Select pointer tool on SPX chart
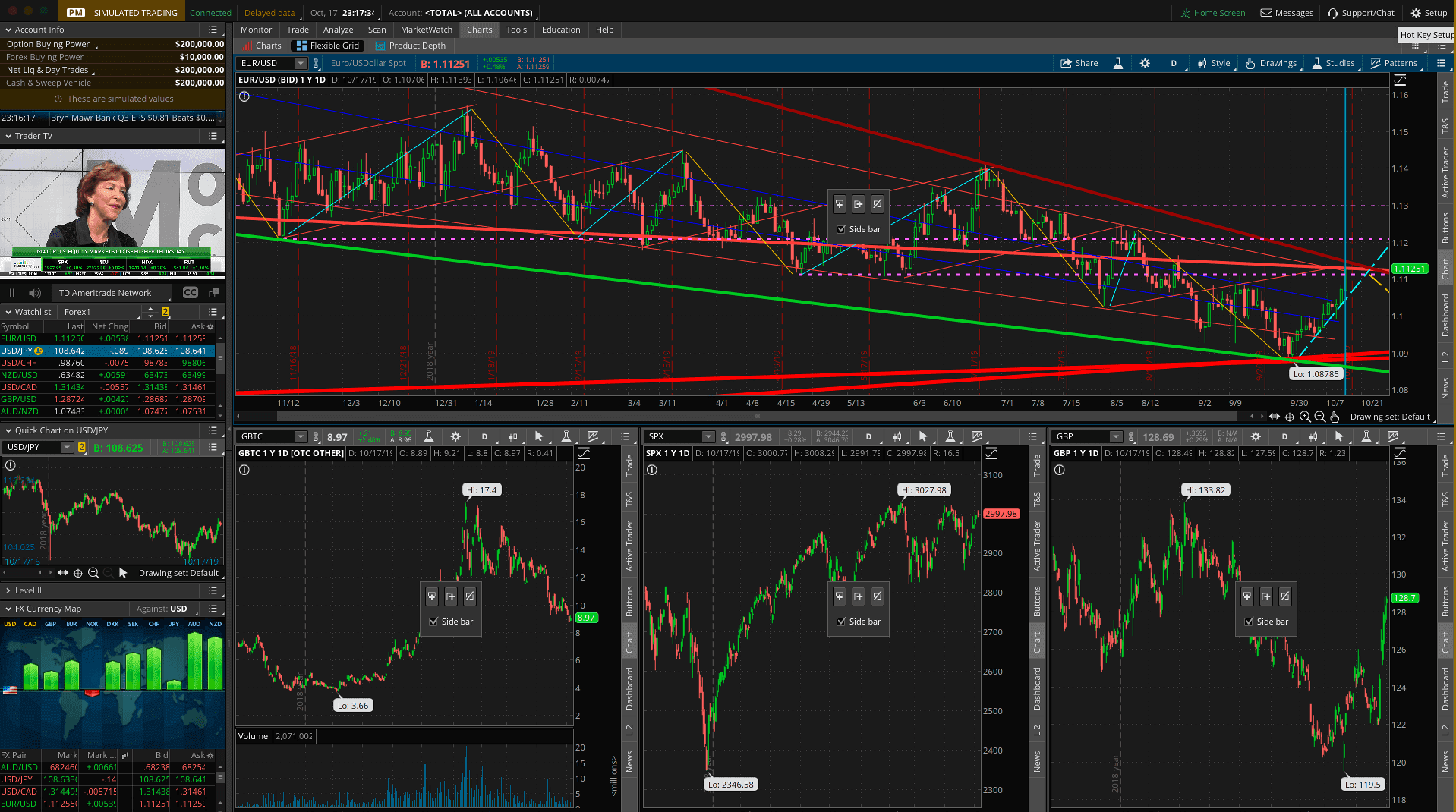 tap(923, 436)
